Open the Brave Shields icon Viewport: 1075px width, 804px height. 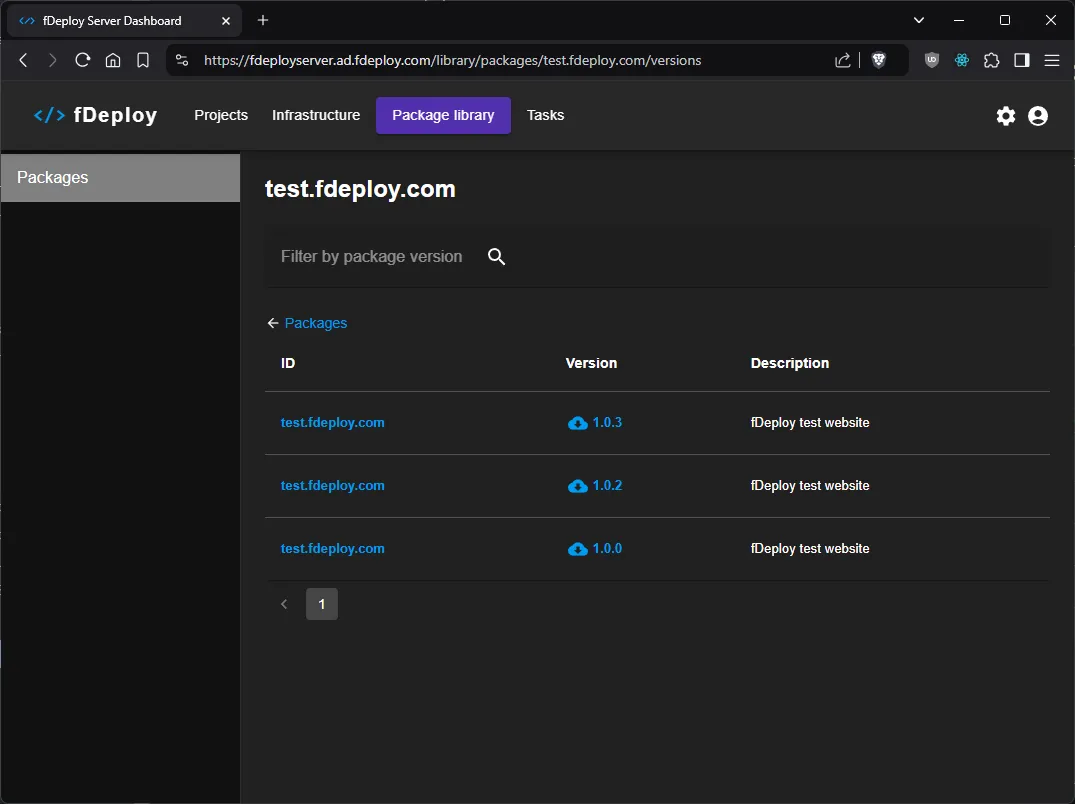tap(878, 59)
